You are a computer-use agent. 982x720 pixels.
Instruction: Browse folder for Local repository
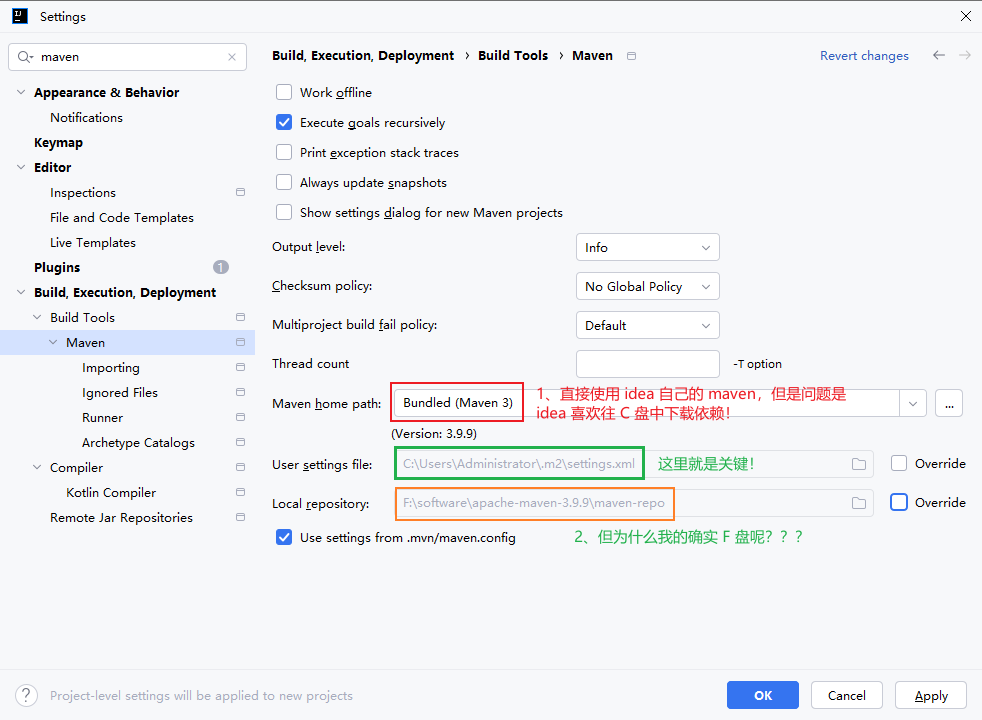[x=859, y=503]
